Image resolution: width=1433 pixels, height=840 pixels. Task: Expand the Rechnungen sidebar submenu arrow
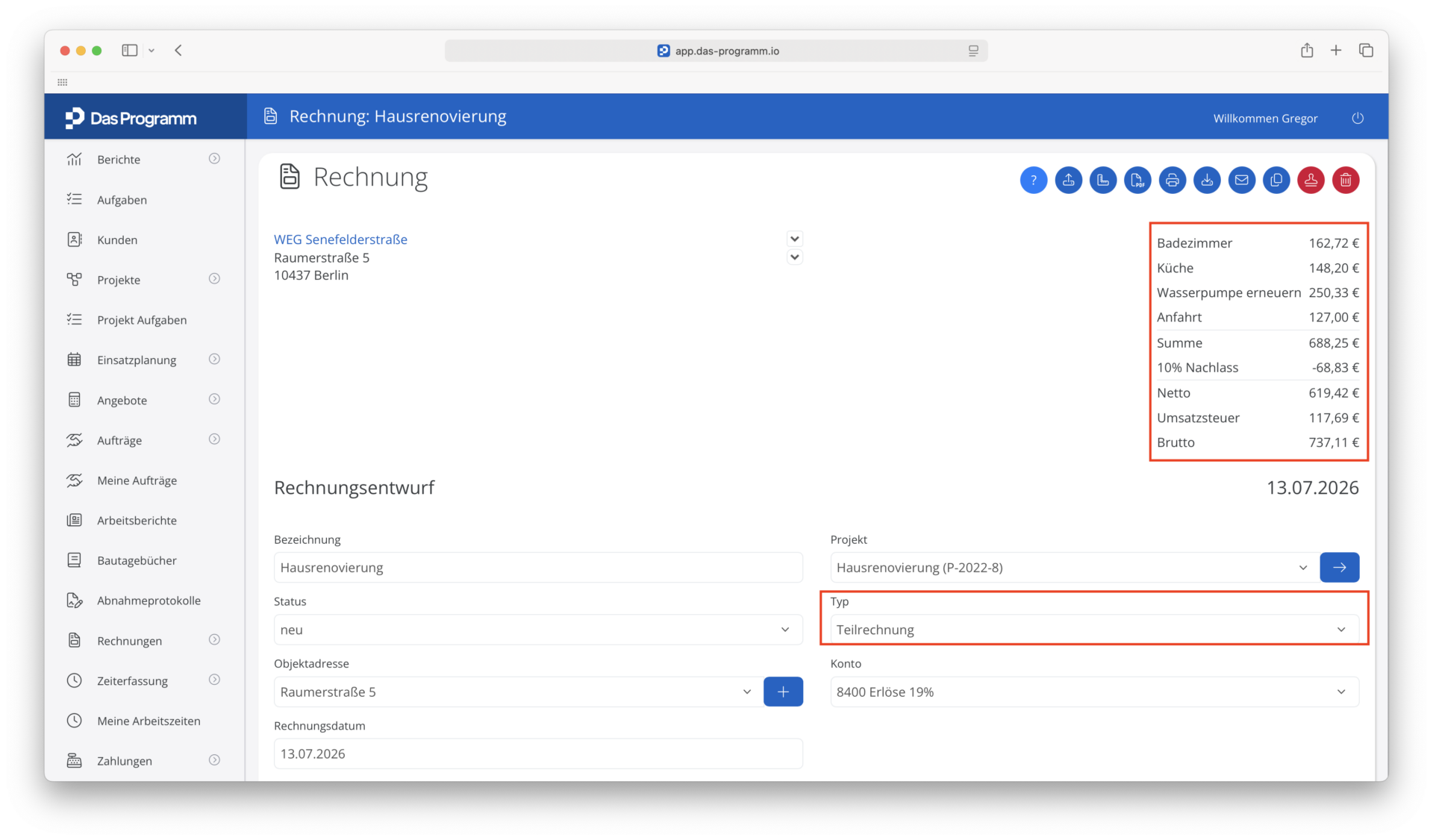[214, 640]
